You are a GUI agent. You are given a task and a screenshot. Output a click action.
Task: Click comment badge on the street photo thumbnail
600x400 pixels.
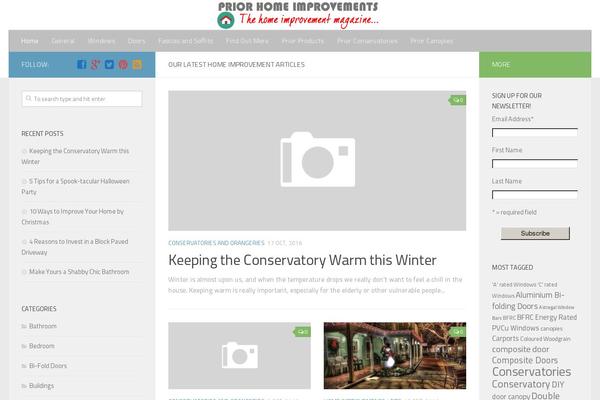tap(458, 332)
